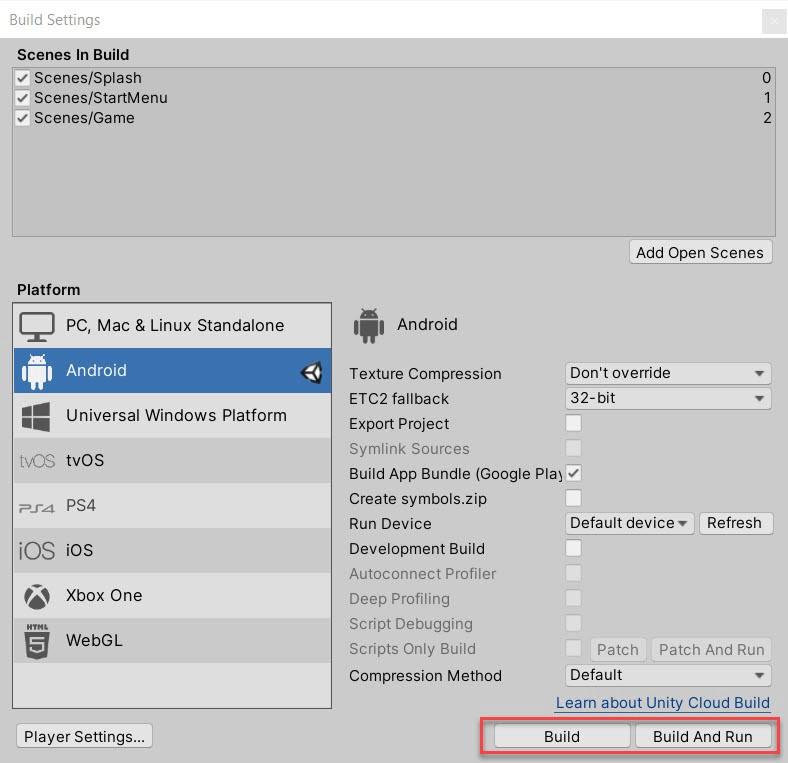The height and width of the screenshot is (763, 788).
Task: Click the tvOS platform icon
Action: point(37,461)
